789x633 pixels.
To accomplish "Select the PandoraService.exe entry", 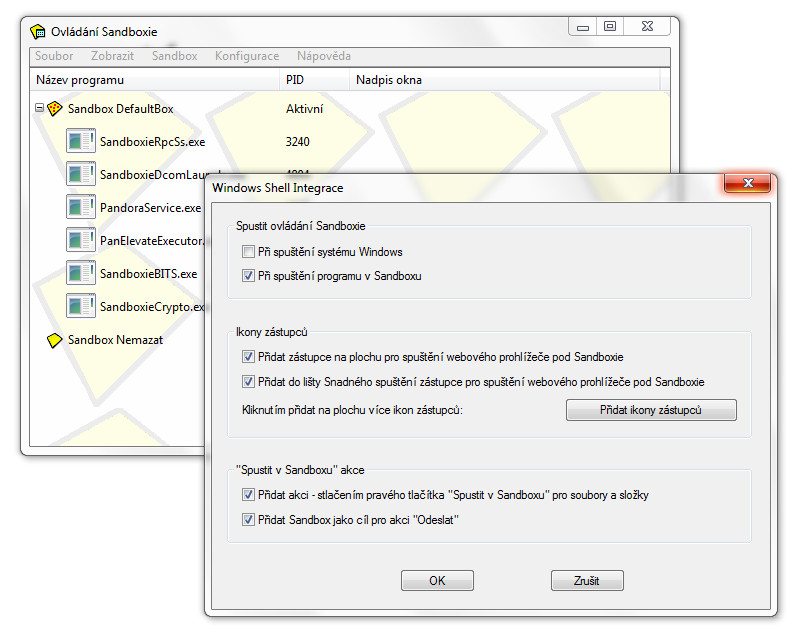I will point(150,208).
